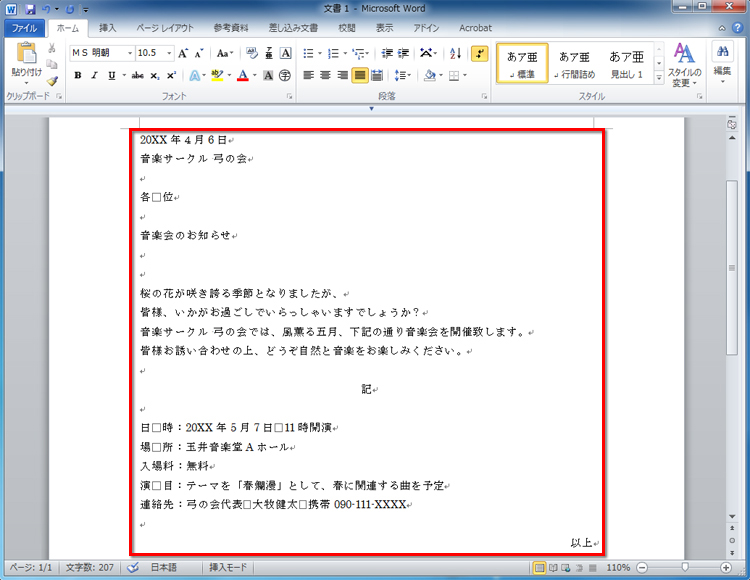Click Increase Indent icon
The width and height of the screenshot is (750, 580).
coord(404,53)
